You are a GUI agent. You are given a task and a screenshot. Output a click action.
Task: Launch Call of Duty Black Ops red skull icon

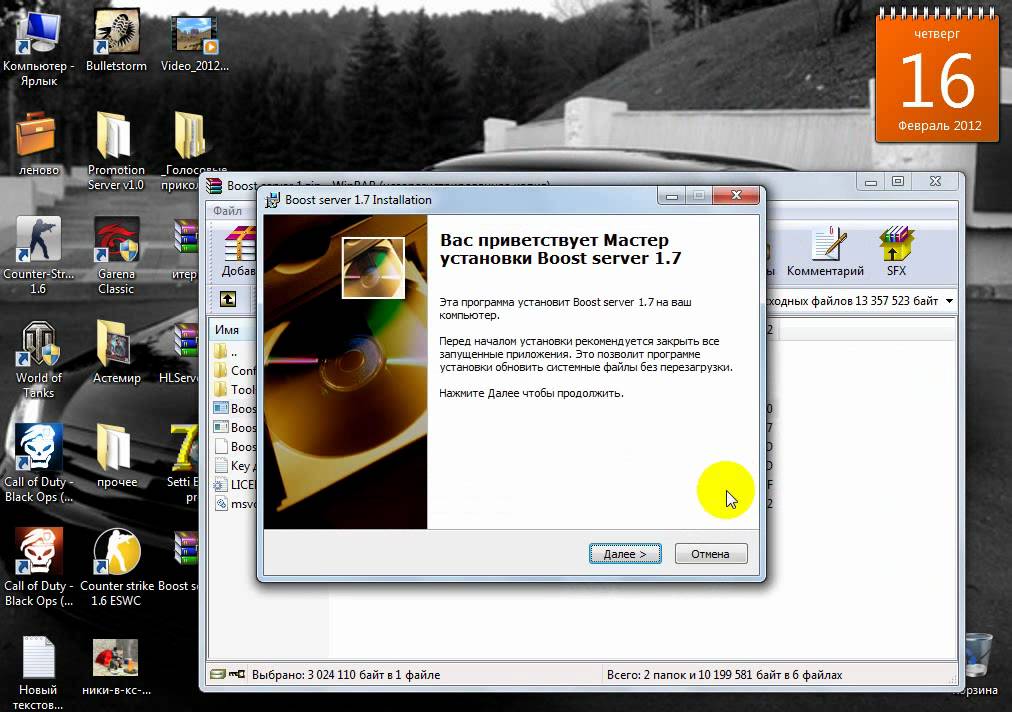tap(38, 567)
